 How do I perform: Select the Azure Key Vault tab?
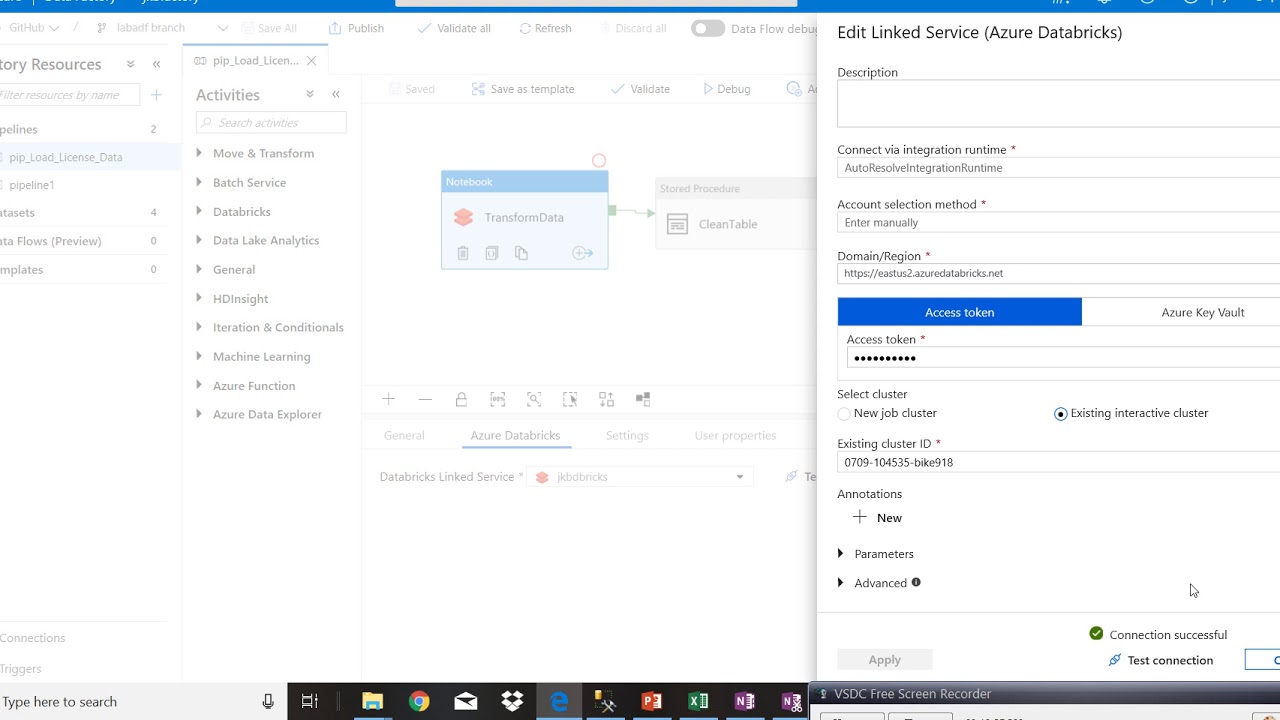(x=1181, y=312)
